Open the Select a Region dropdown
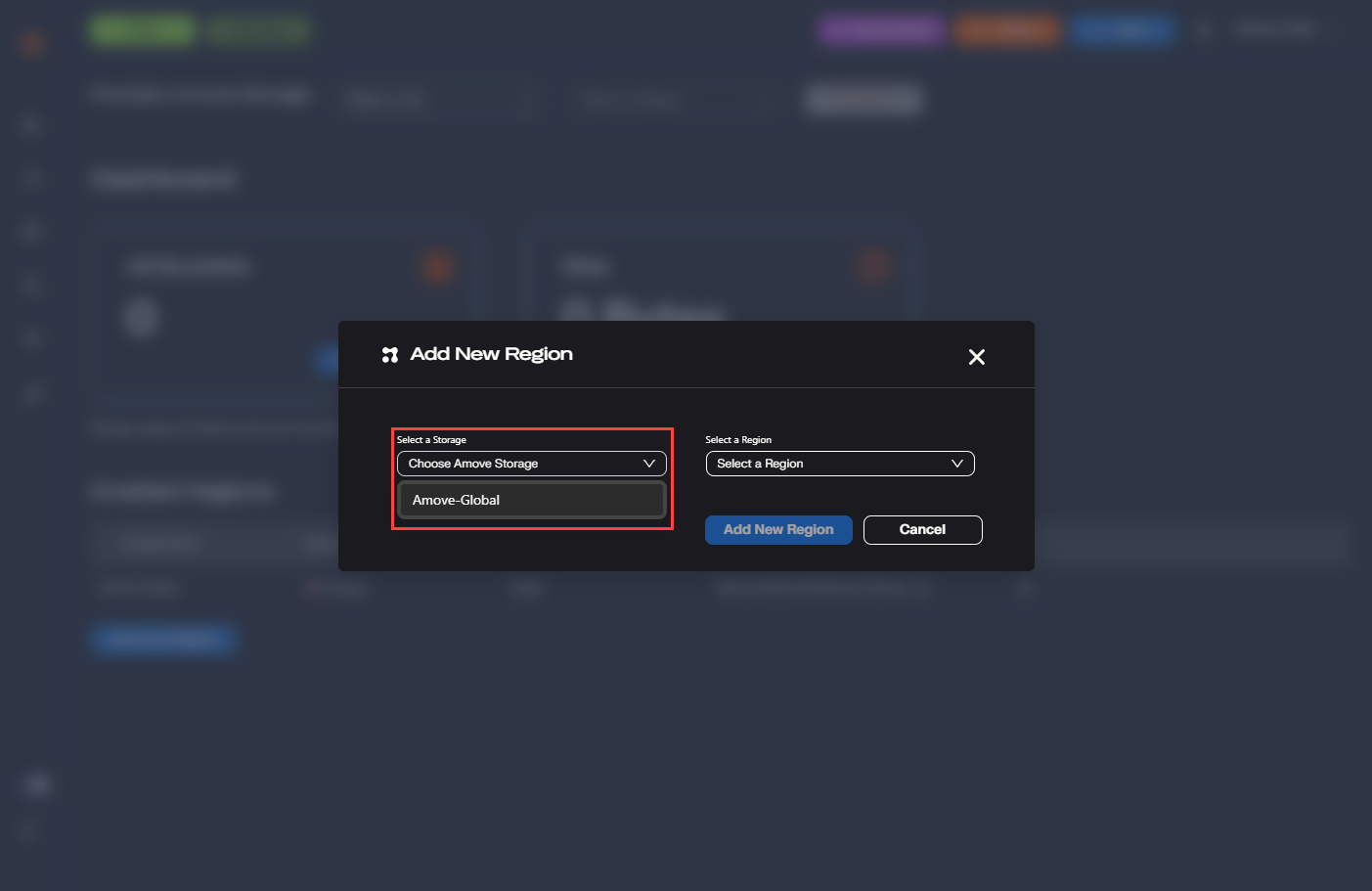This screenshot has width=1372, height=891. (839, 464)
